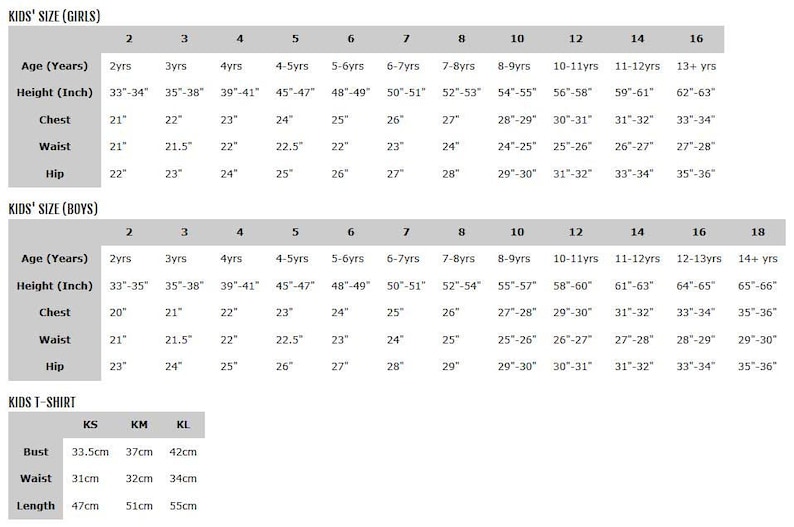794x527 pixels.
Task: Click the 13+ yrs age cell in girls table
Action: 696,66
